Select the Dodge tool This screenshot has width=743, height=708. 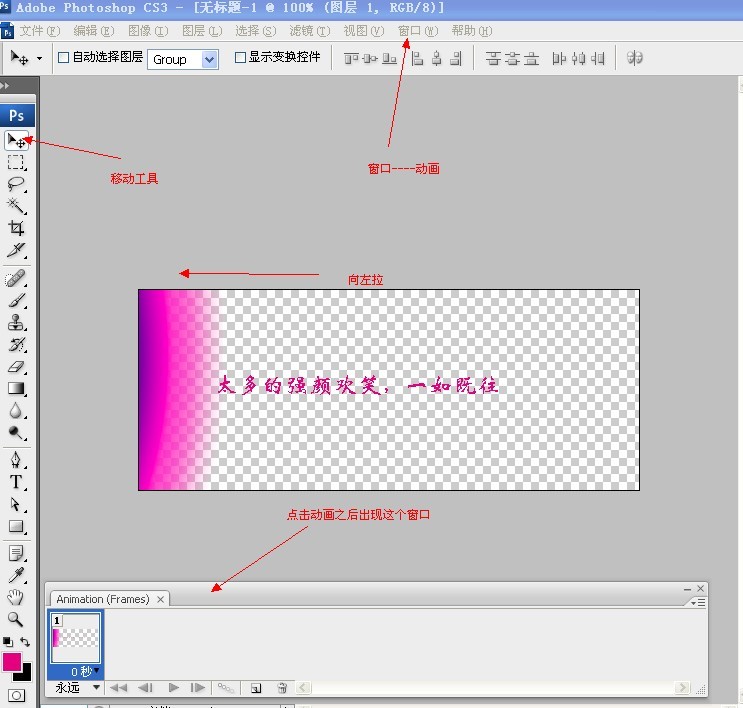point(16,432)
